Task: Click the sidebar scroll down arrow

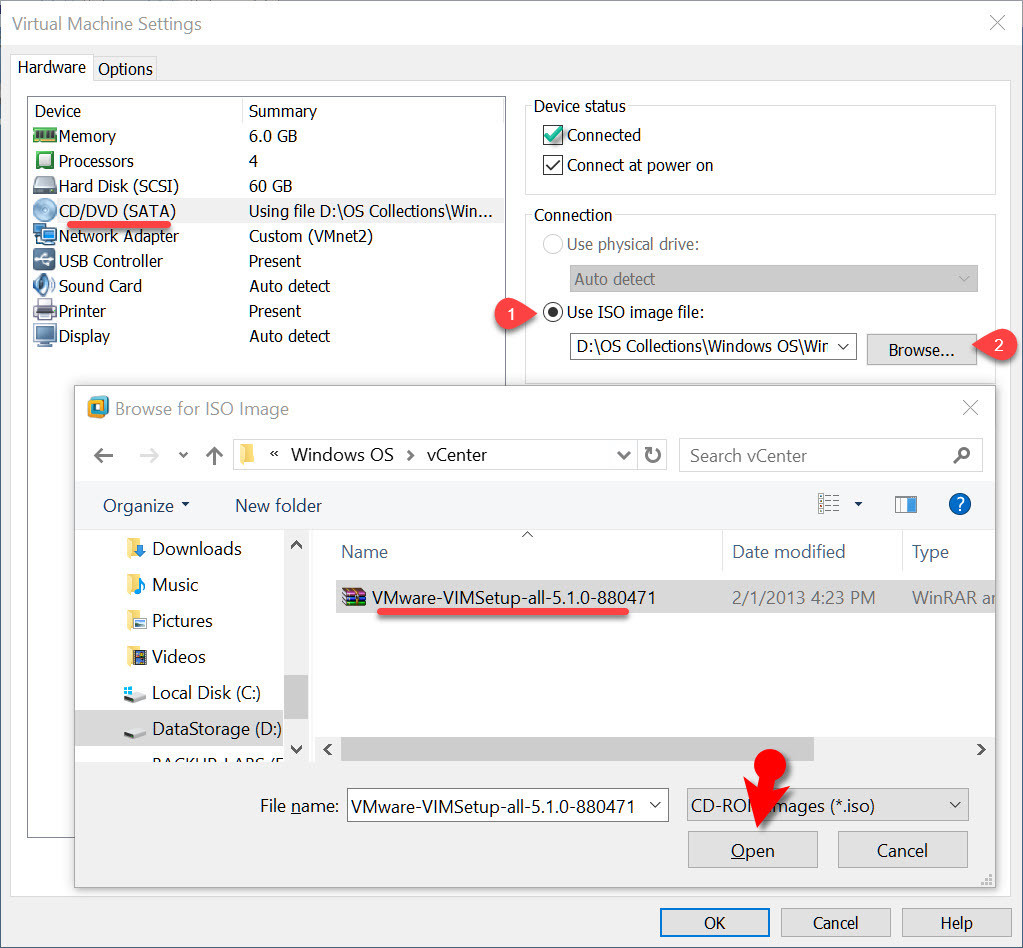Action: [296, 749]
